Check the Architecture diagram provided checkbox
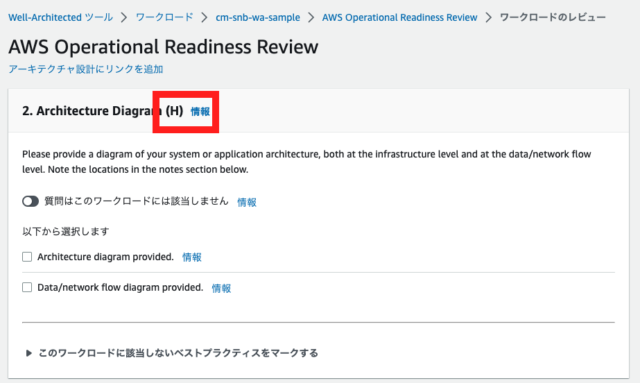 27,257
